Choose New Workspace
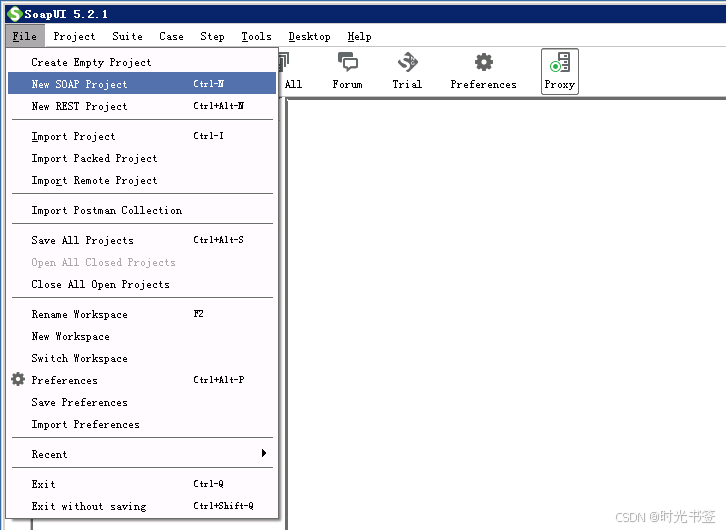 coord(142,336)
